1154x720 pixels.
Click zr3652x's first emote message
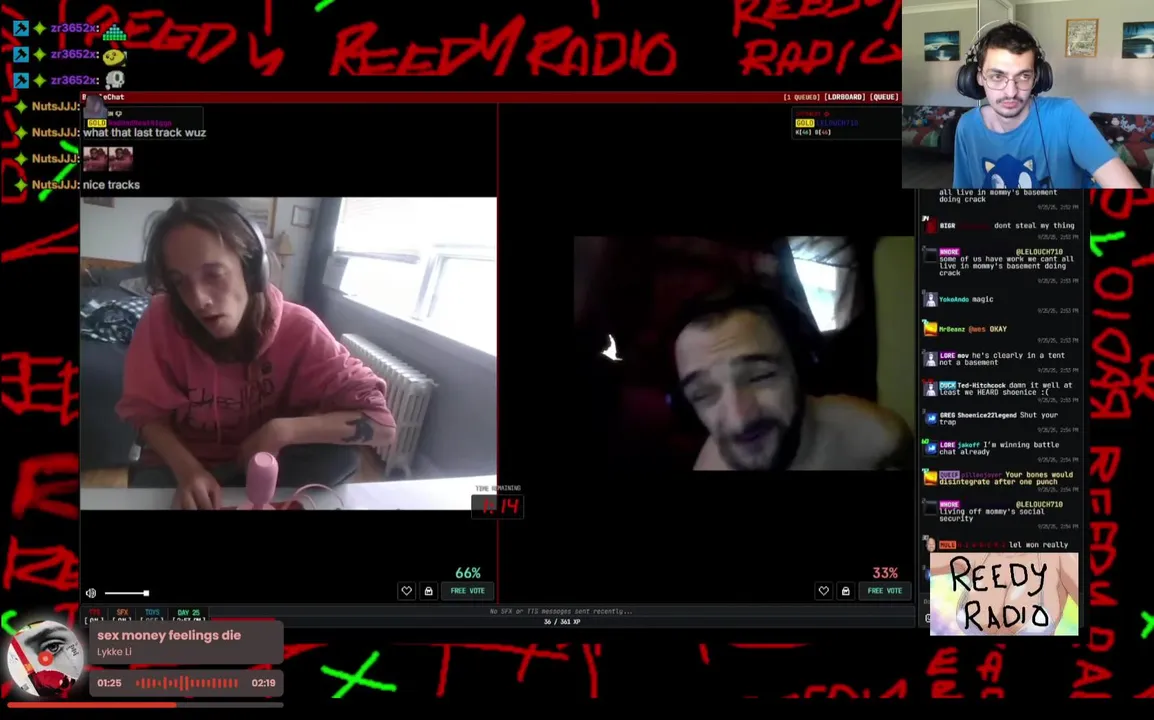115,31
